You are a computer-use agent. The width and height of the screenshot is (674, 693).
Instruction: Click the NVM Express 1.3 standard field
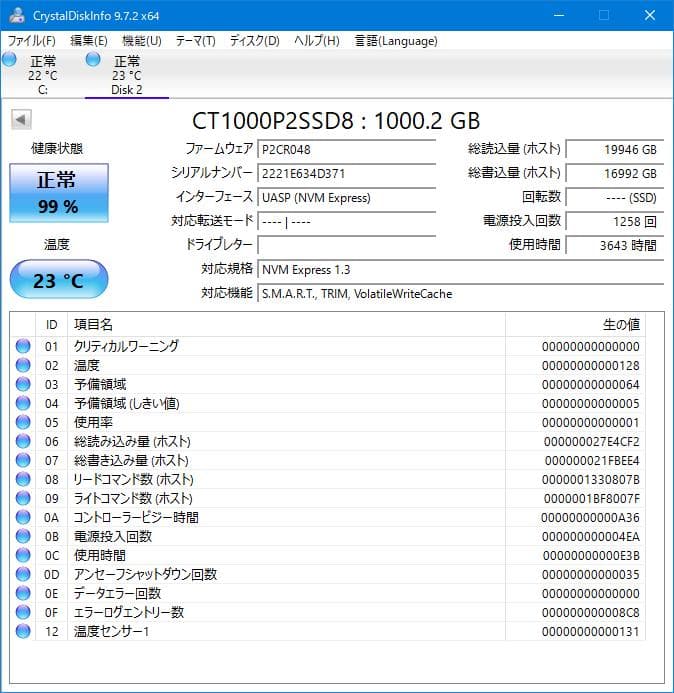(461, 270)
